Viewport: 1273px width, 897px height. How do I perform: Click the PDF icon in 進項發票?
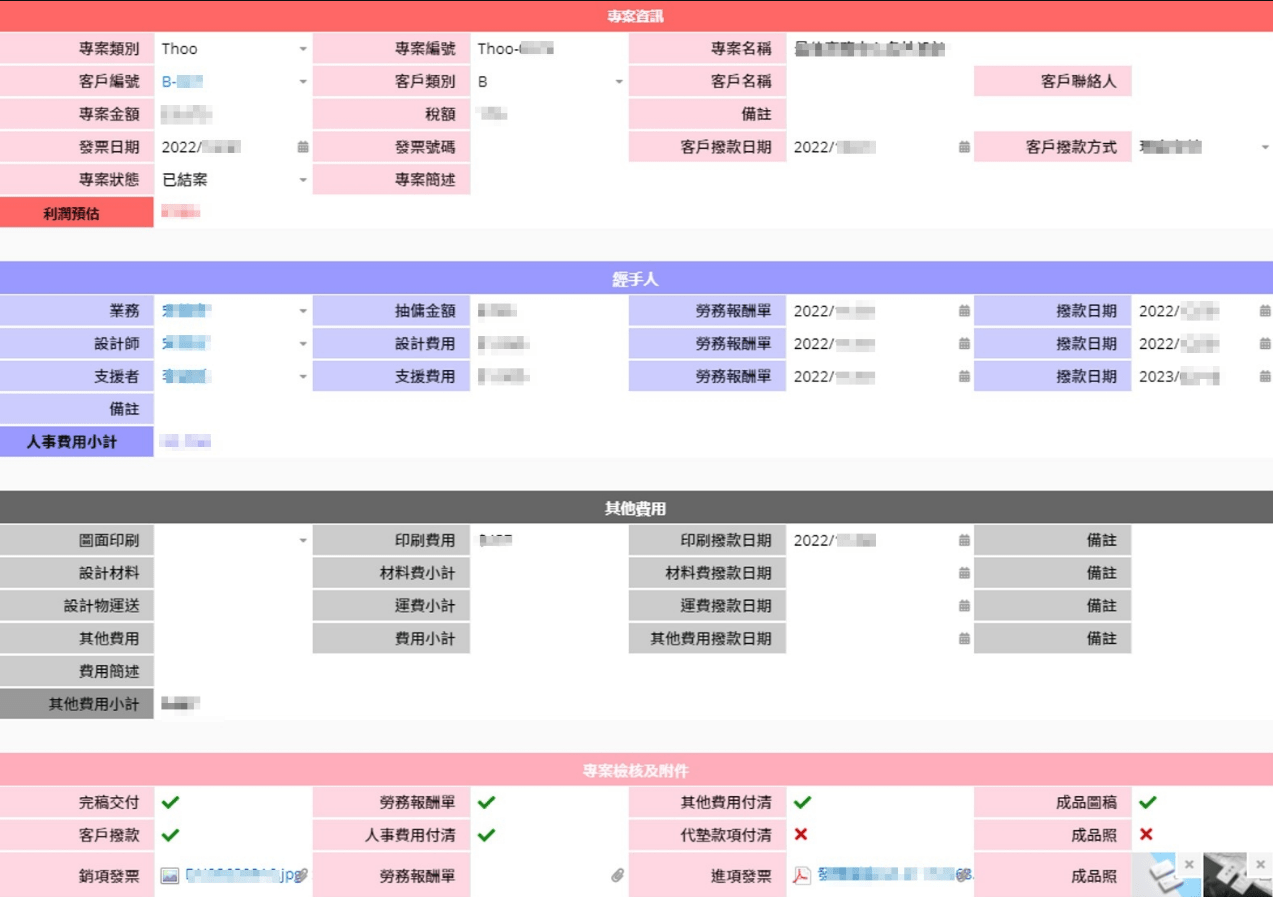pos(801,876)
